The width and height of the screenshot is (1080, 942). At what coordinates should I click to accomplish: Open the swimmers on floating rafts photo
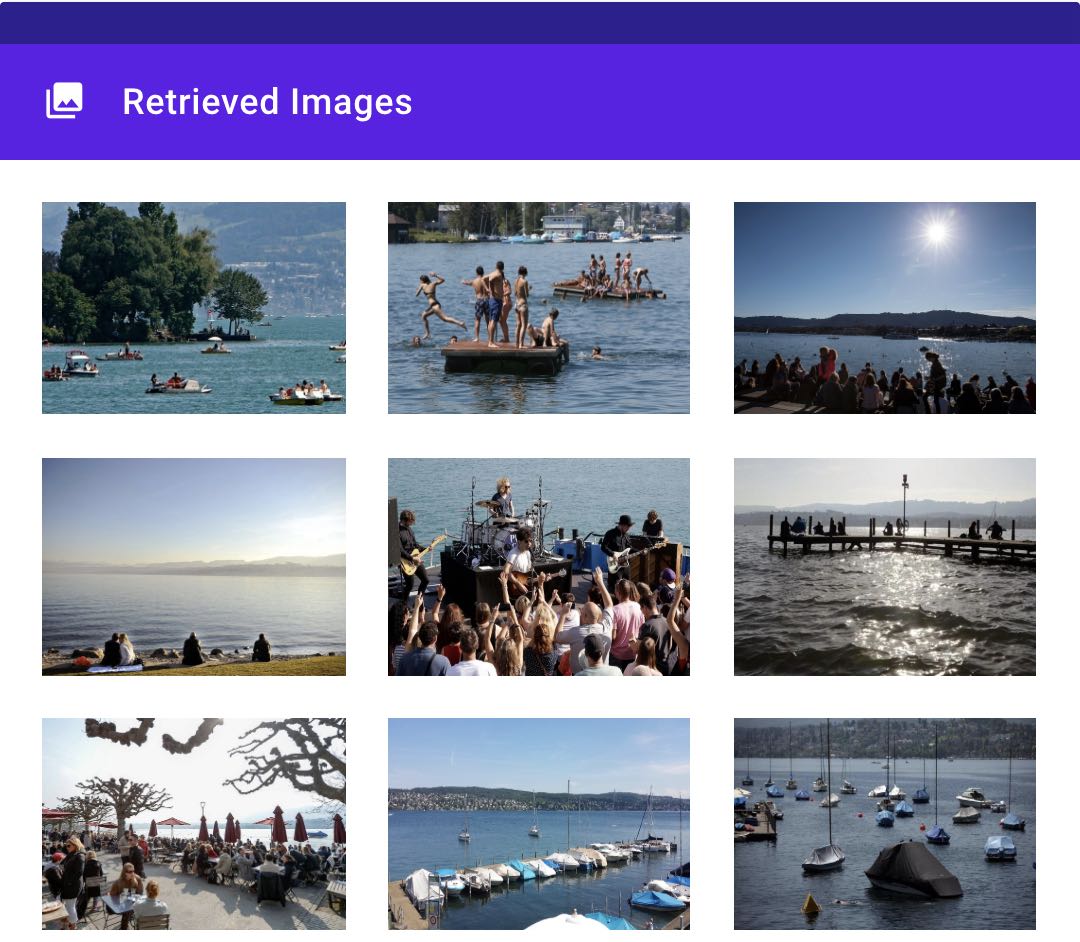coord(539,308)
